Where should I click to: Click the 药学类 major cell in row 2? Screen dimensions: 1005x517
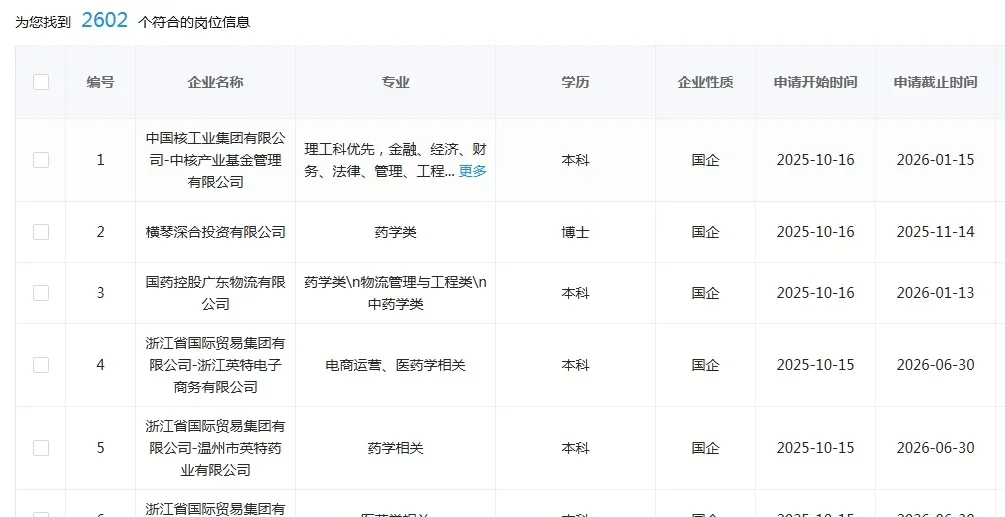395,232
